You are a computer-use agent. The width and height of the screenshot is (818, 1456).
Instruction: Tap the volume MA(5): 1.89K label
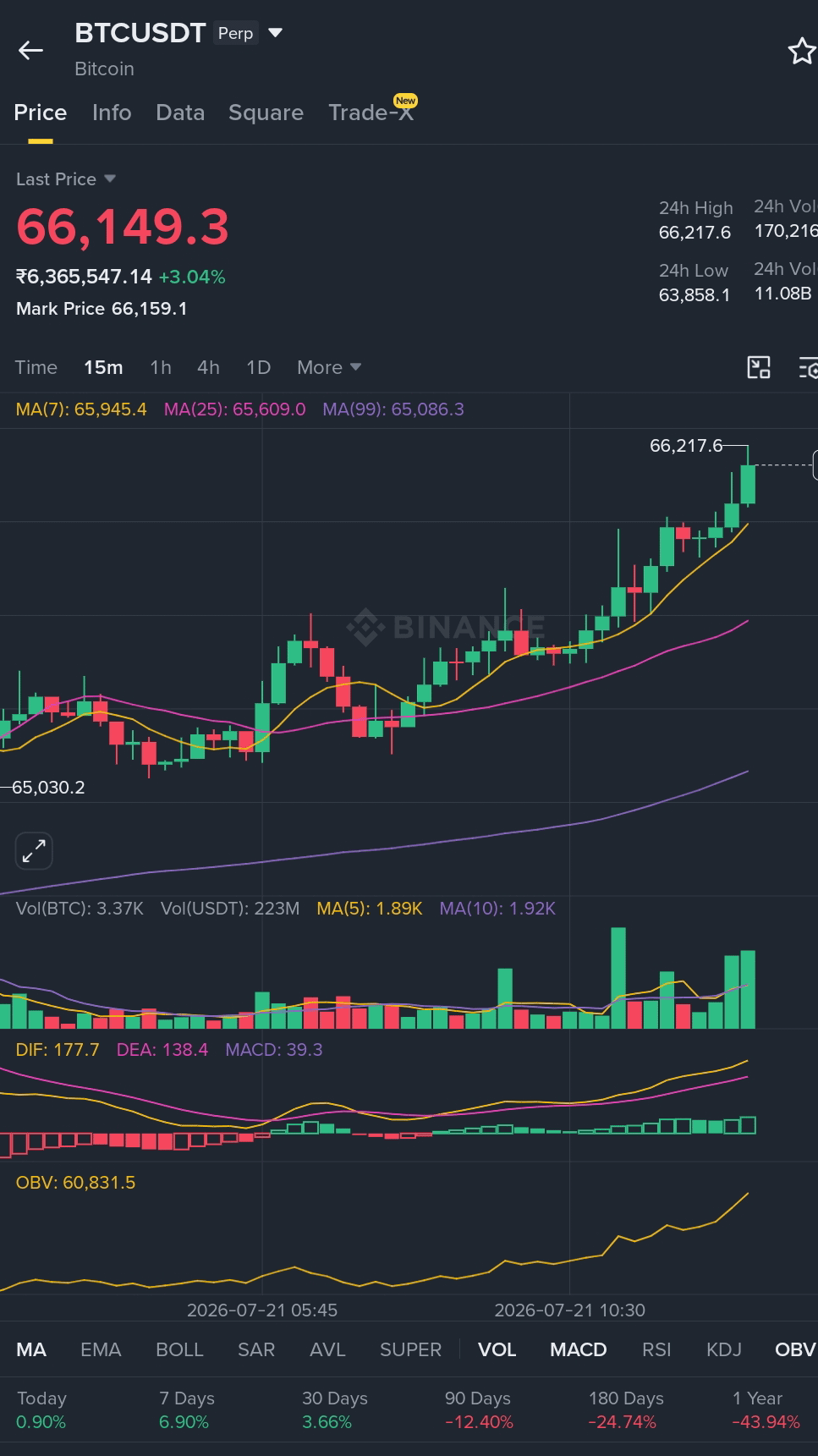[370, 909]
